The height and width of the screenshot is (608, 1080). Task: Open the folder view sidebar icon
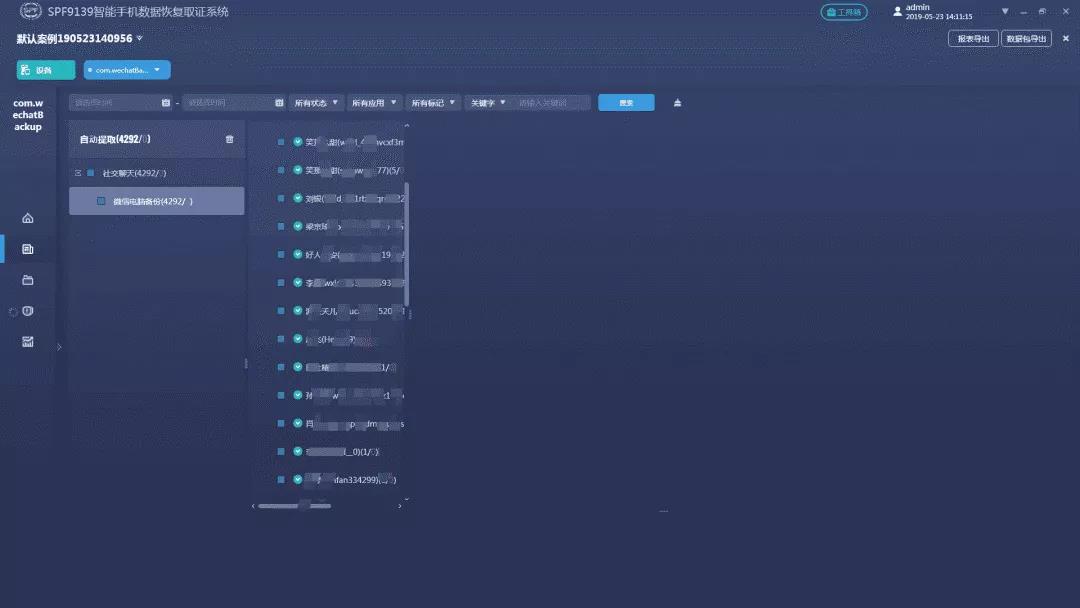pos(28,280)
